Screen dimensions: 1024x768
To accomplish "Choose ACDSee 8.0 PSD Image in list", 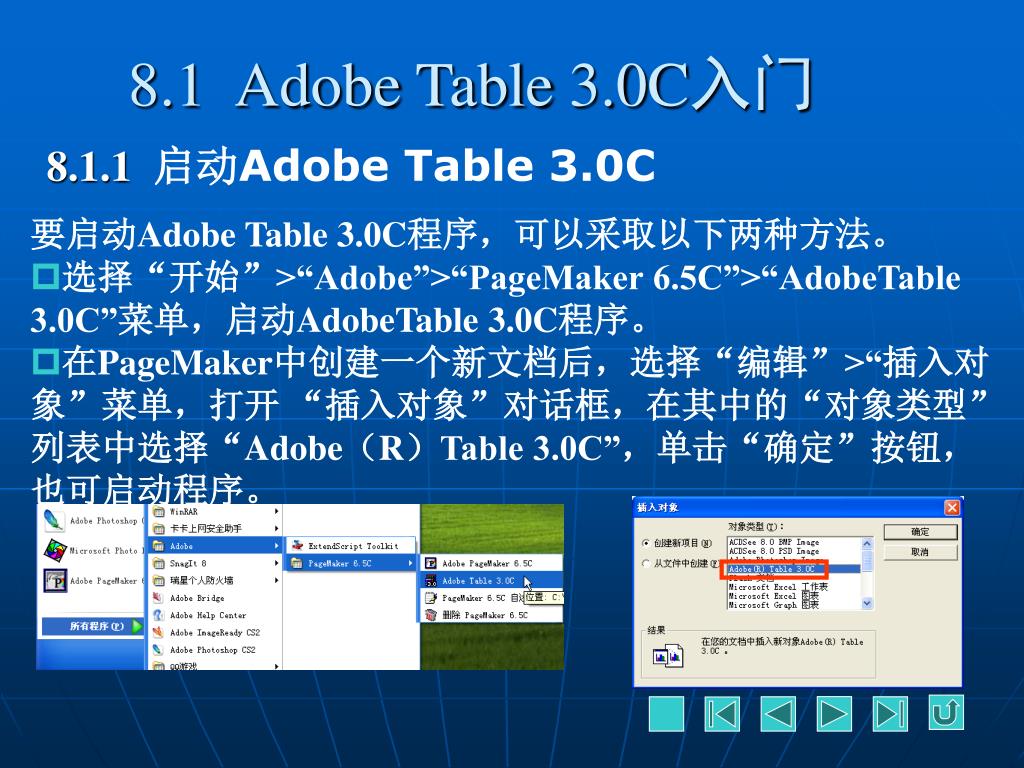I will (x=774, y=551).
